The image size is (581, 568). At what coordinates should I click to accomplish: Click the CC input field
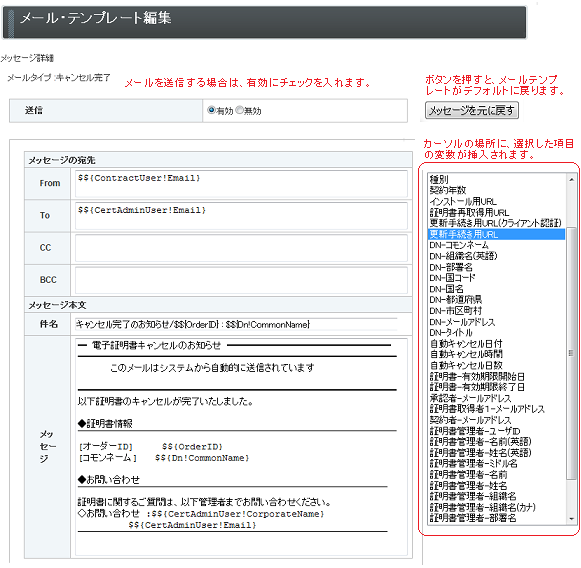click(x=241, y=248)
